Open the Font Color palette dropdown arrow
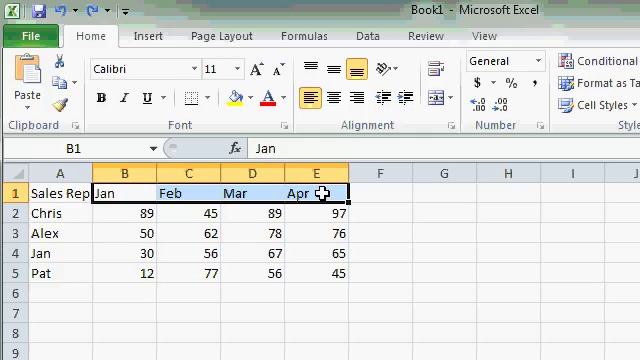This screenshot has width=640, height=360. coord(283,98)
